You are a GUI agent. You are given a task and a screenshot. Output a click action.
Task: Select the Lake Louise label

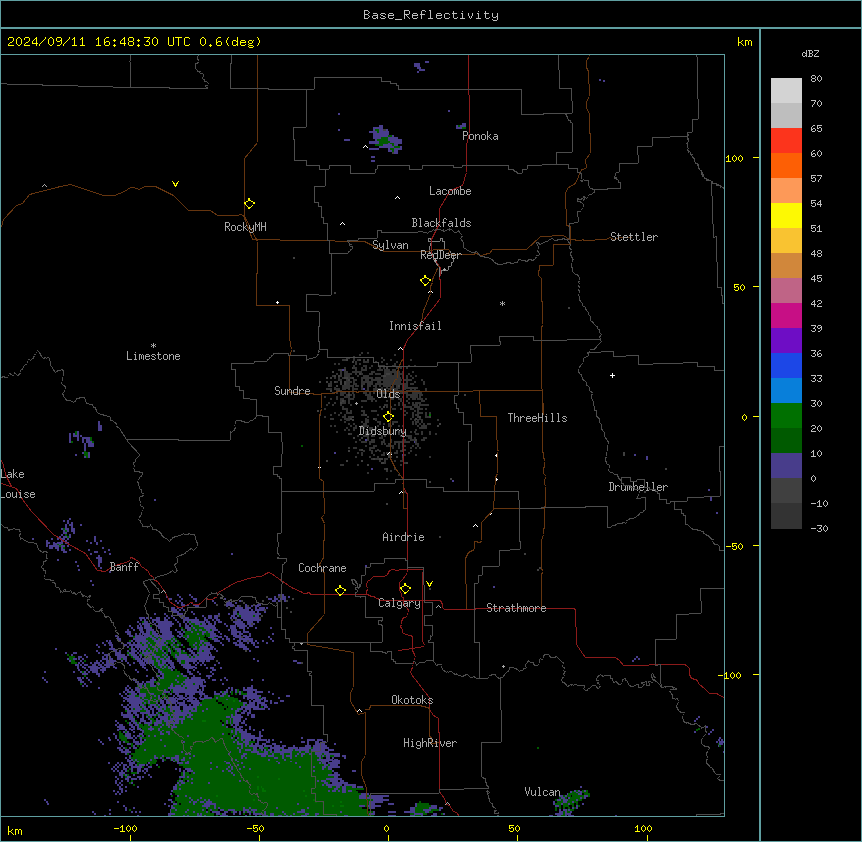pyautogui.click(x=16, y=484)
